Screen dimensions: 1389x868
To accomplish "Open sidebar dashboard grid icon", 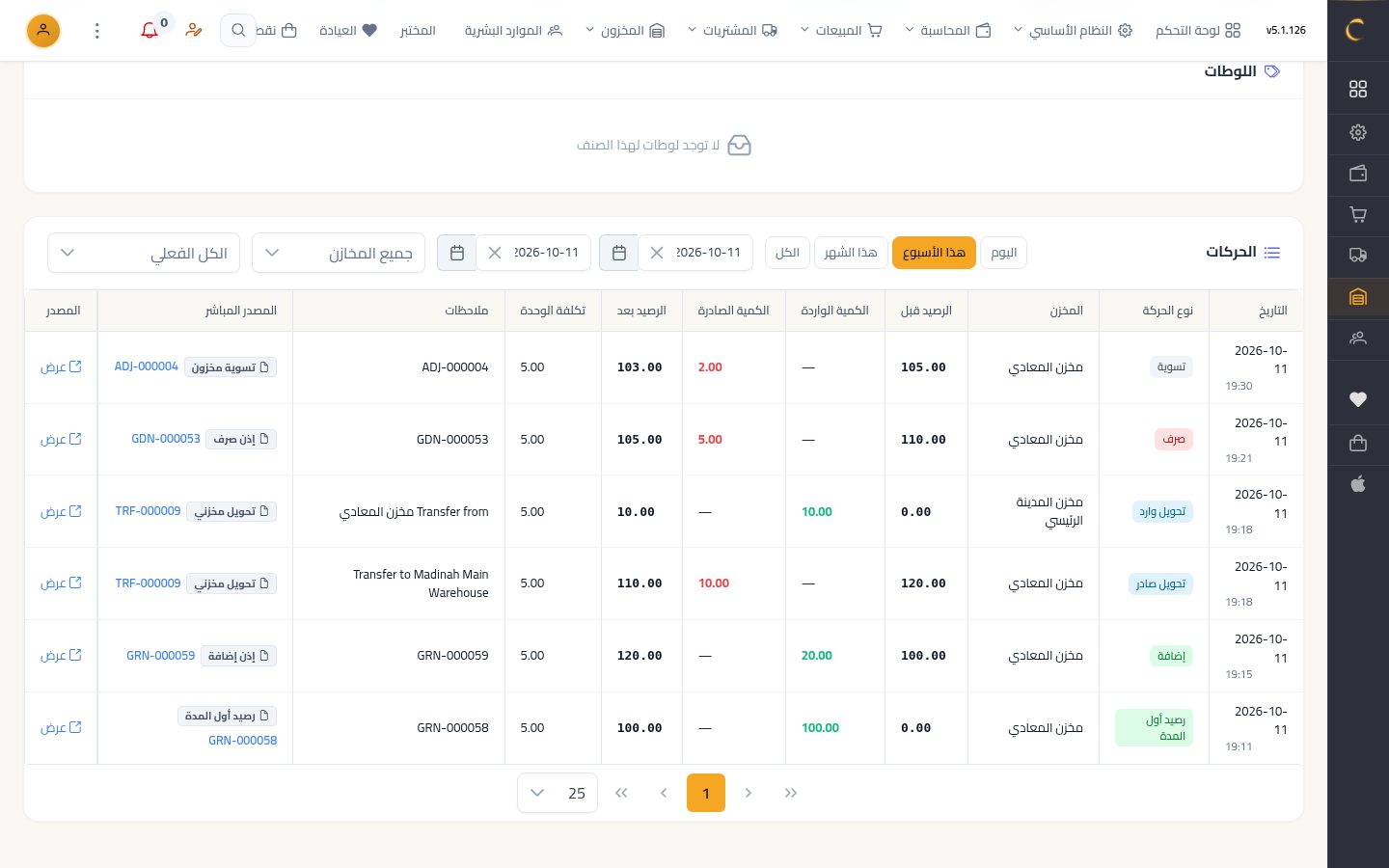I will 1358,89.
